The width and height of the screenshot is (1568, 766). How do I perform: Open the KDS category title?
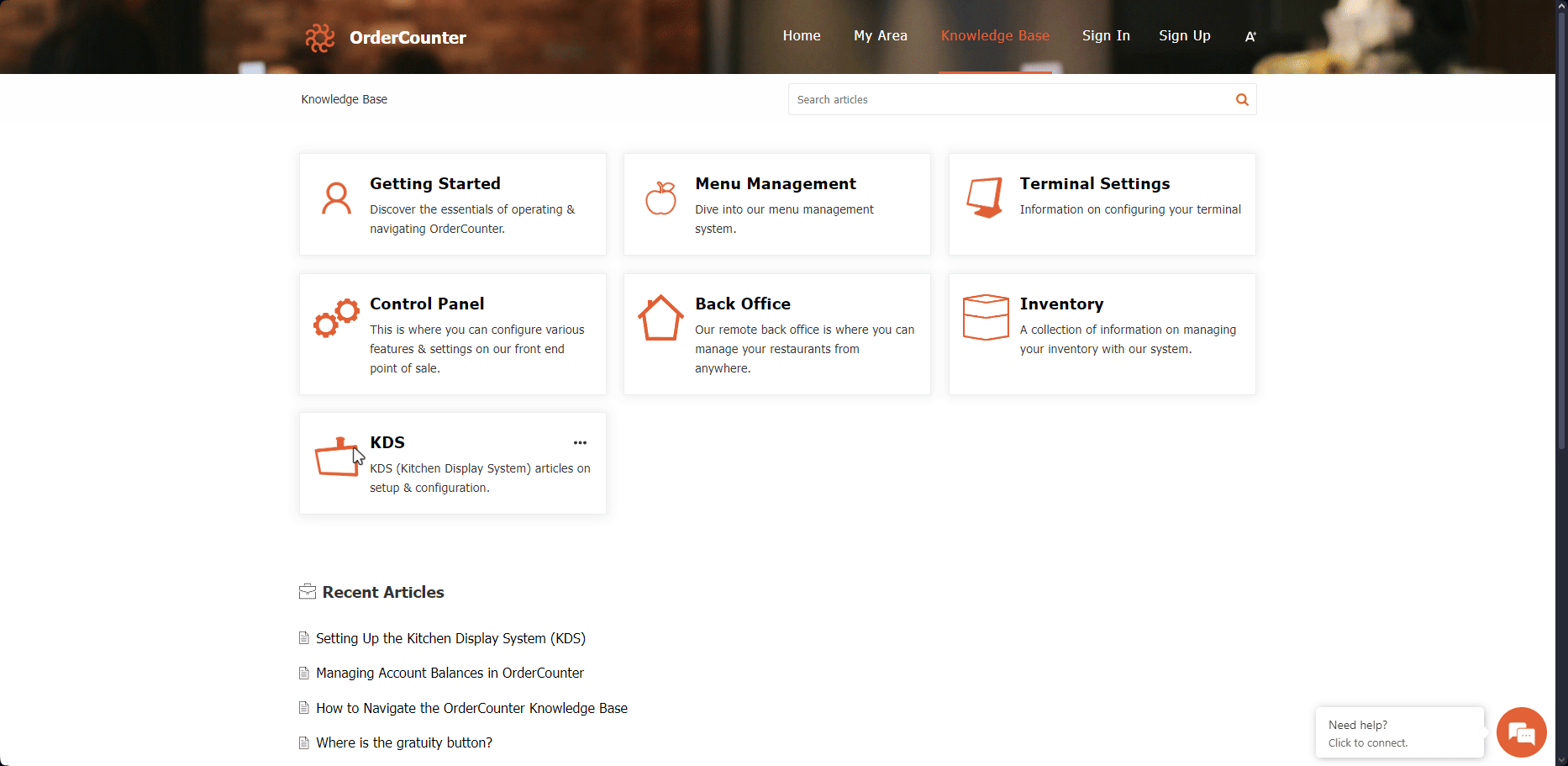387,442
